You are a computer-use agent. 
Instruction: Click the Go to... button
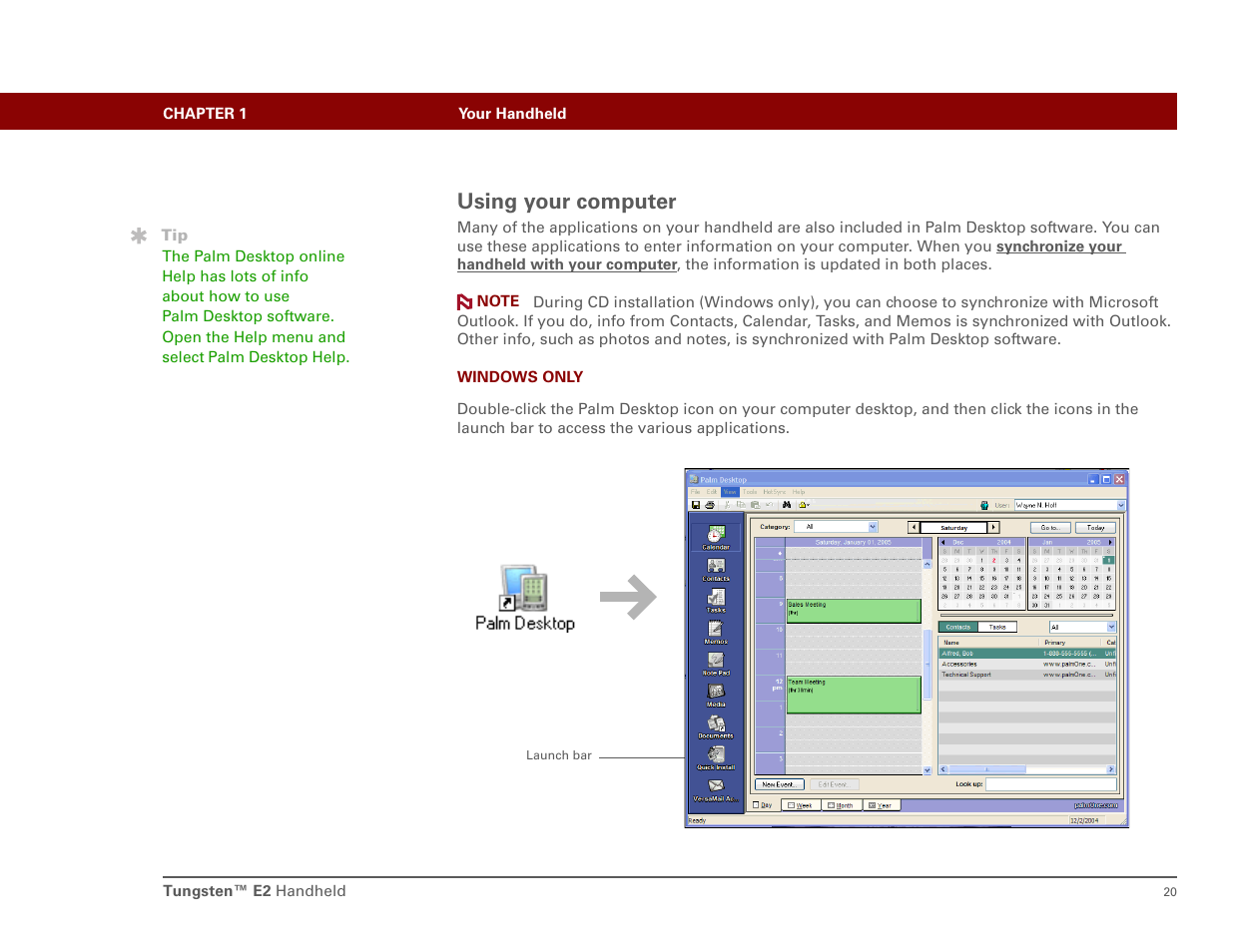pyautogui.click(x=1050, y=527)
